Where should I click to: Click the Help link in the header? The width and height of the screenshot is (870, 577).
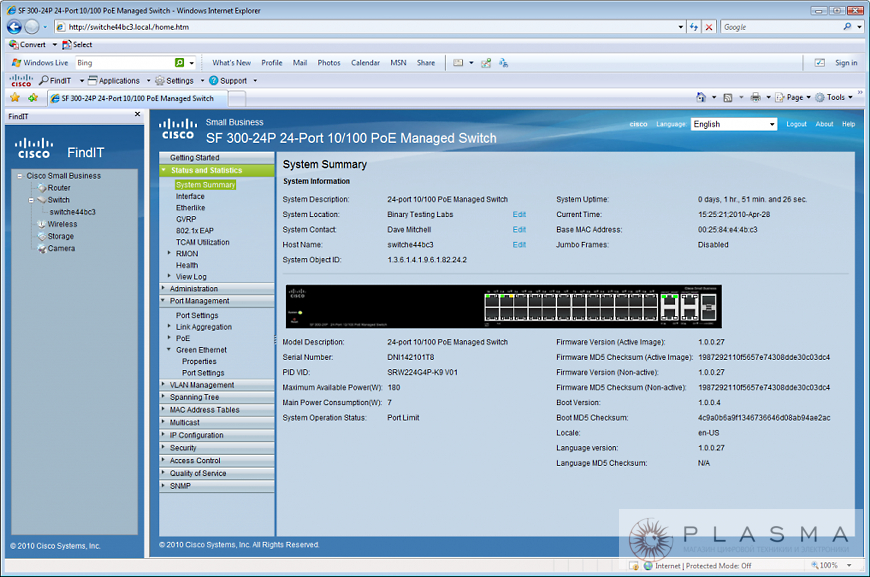click(x=848, y=124)
